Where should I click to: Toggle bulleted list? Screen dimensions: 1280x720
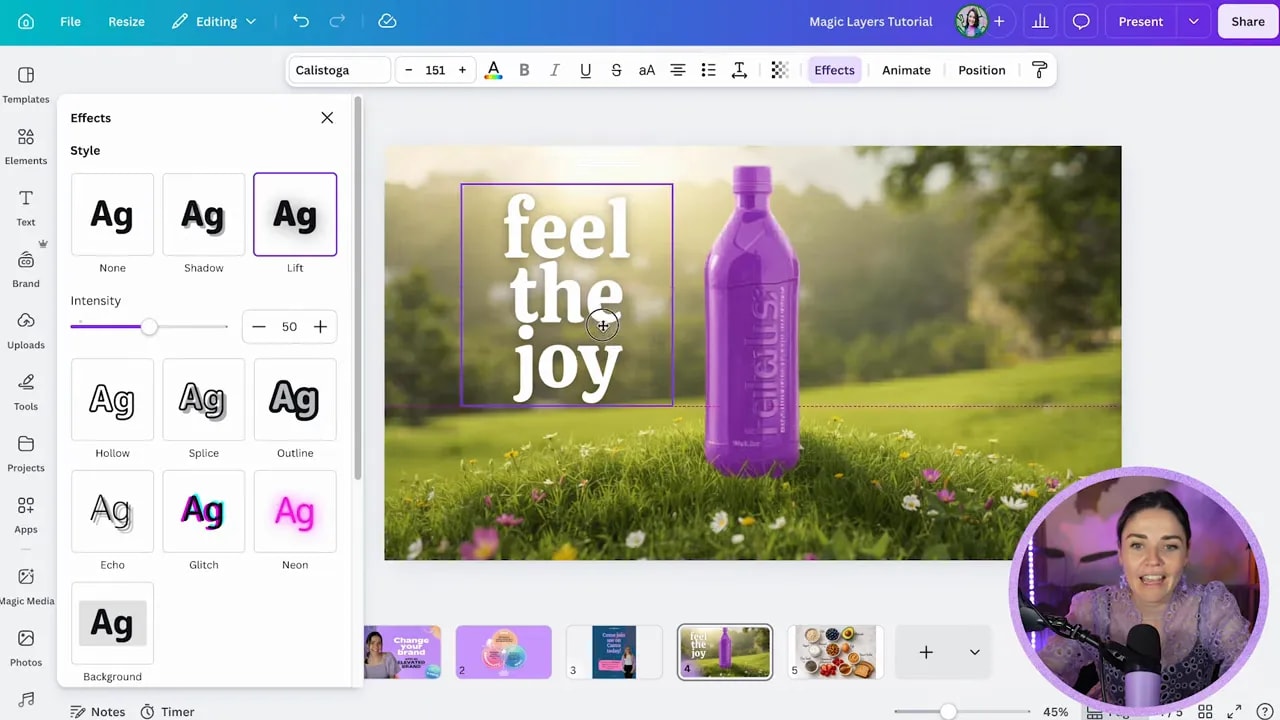(x=708, y=70)
